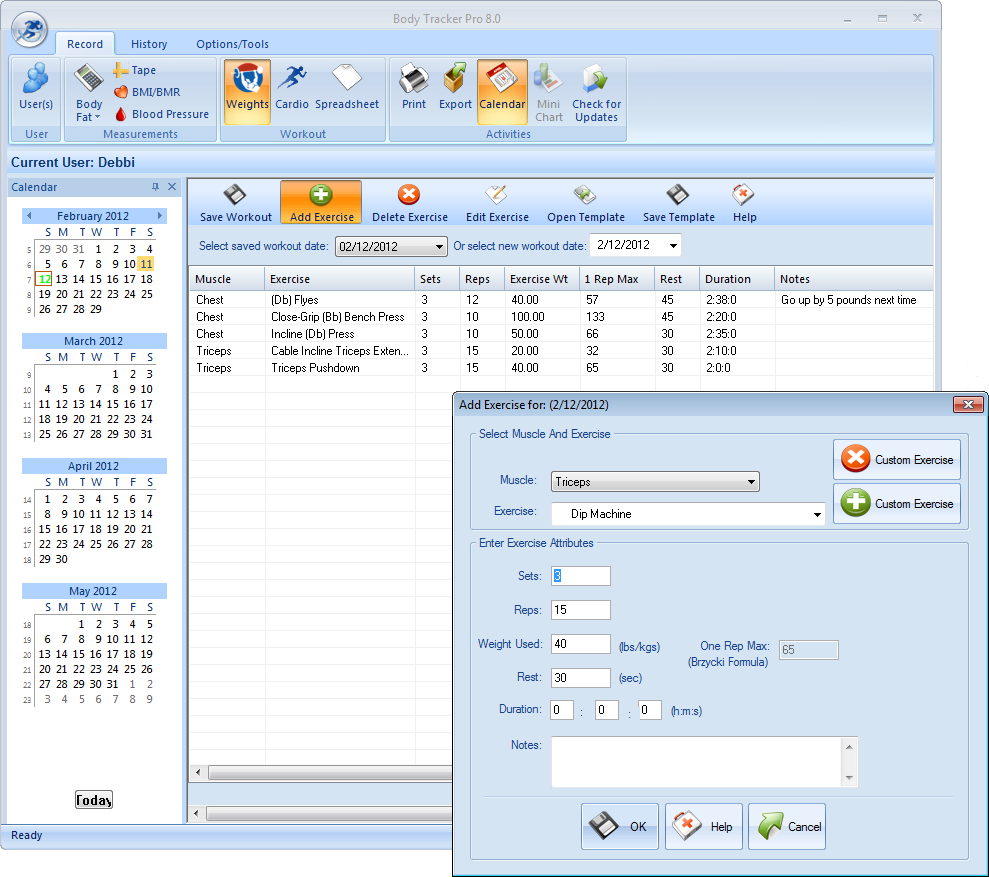
Task: Go to the previous month in calendar
Action: click(x=29, y=216)
